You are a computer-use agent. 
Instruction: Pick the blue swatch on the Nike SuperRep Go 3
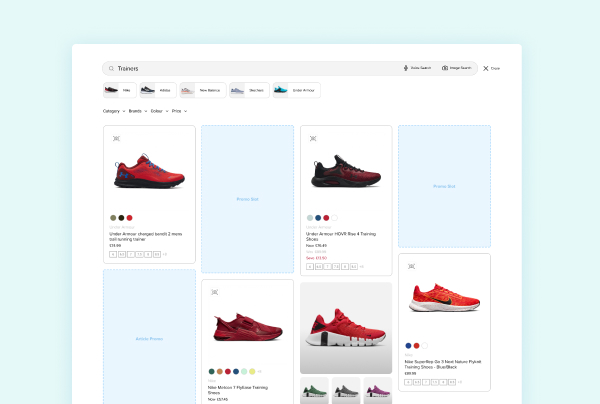tap(408, 345)
